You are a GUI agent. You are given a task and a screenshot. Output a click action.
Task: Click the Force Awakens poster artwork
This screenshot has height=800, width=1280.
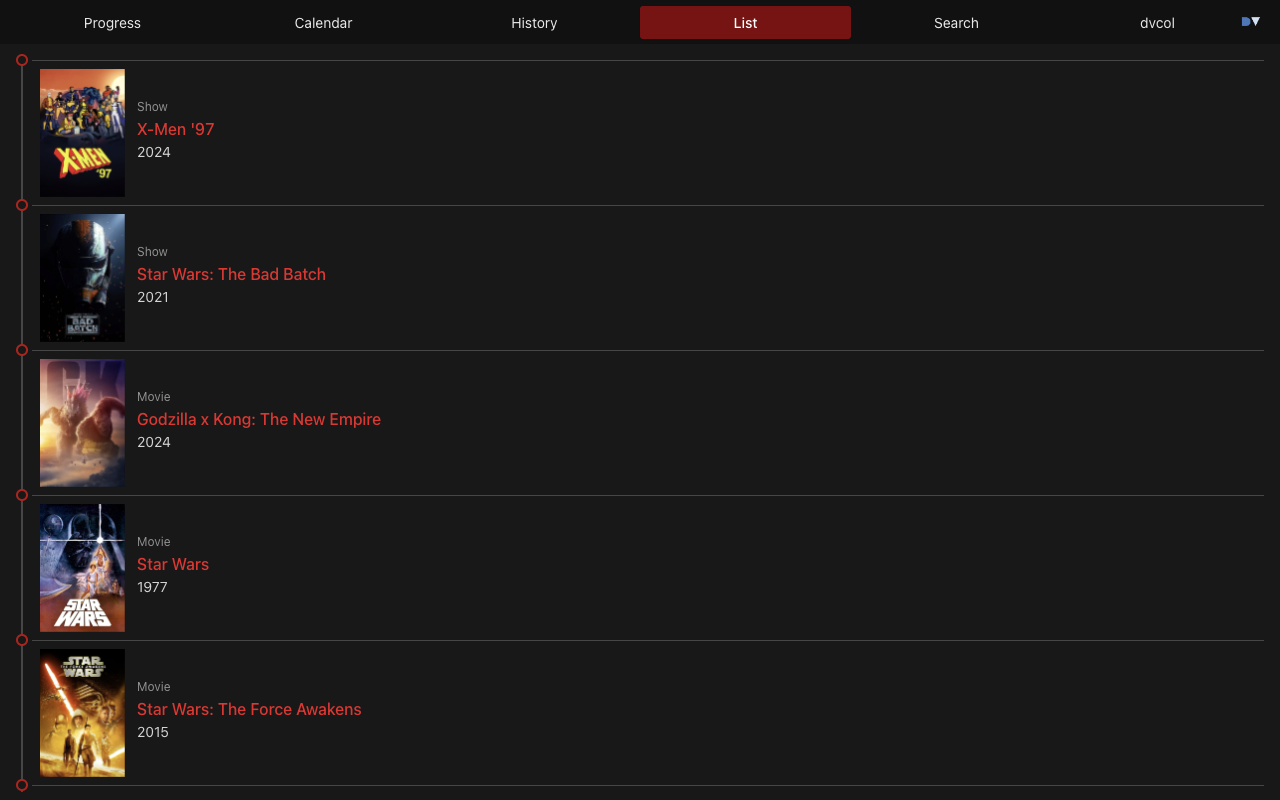click(x=82, y=713)
